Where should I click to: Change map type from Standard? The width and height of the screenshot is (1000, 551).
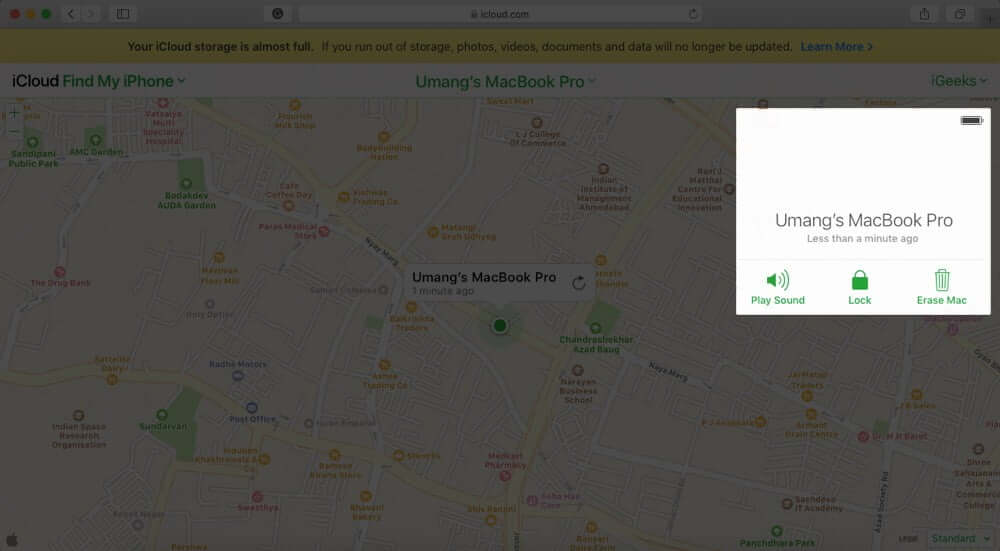[x=960, y=539]
